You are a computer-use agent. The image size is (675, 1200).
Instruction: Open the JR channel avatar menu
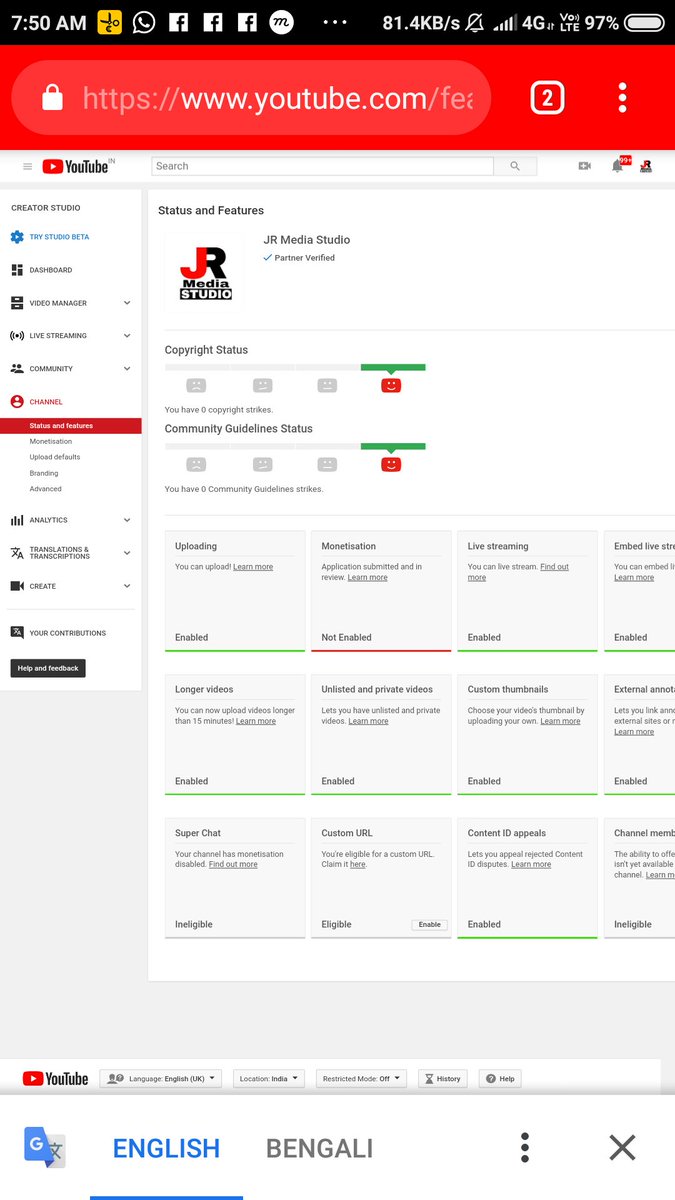tap(646, 166)
